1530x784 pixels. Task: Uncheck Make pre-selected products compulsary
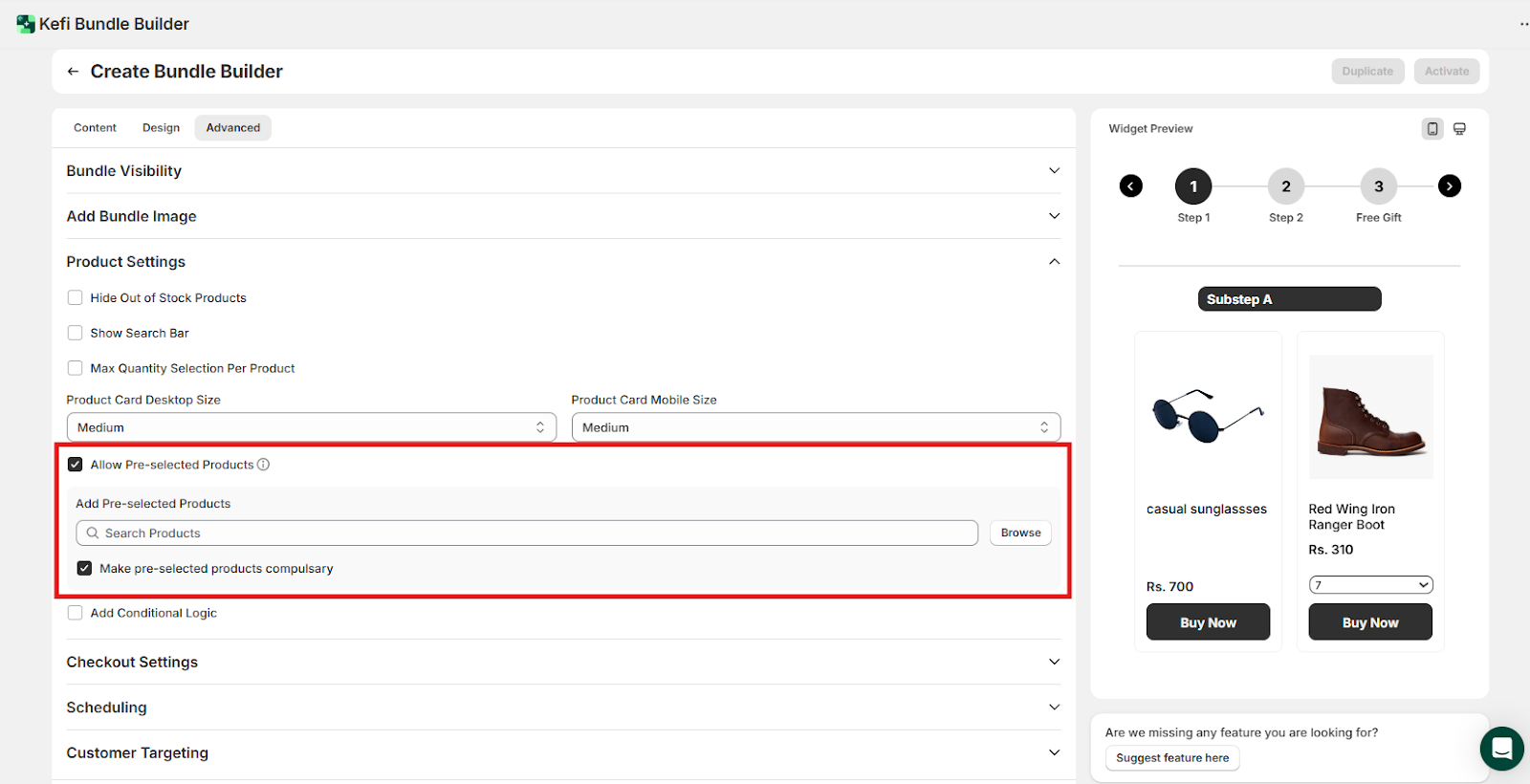tap(84, 569)
